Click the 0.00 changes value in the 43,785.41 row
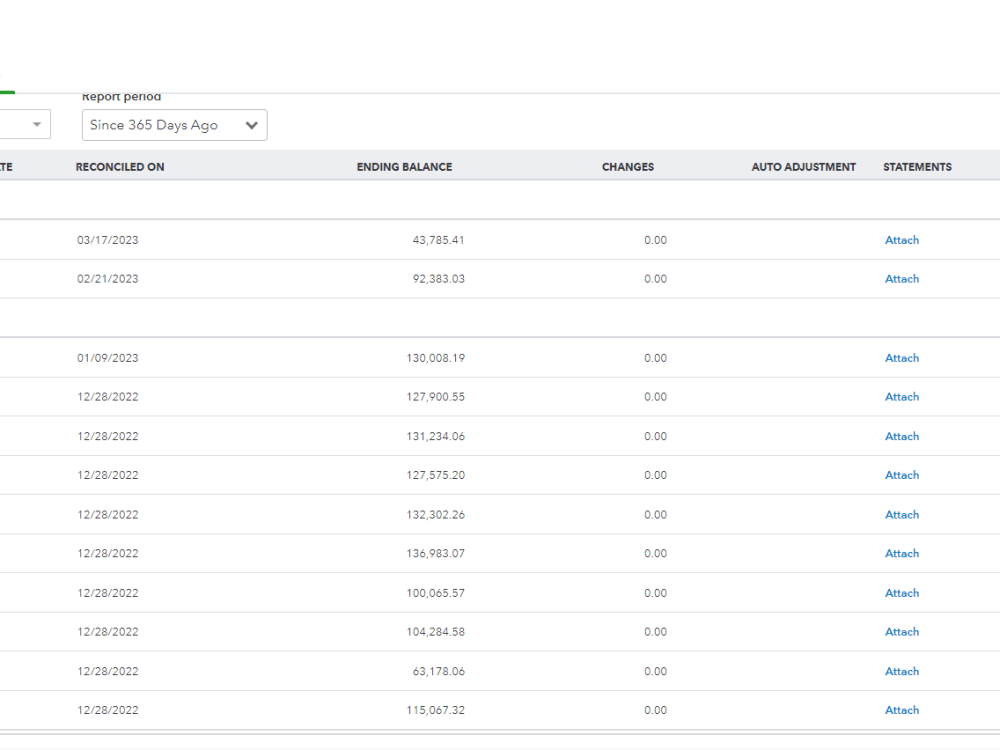Screen dimensions: 1000x750 [x=656, y=240]
